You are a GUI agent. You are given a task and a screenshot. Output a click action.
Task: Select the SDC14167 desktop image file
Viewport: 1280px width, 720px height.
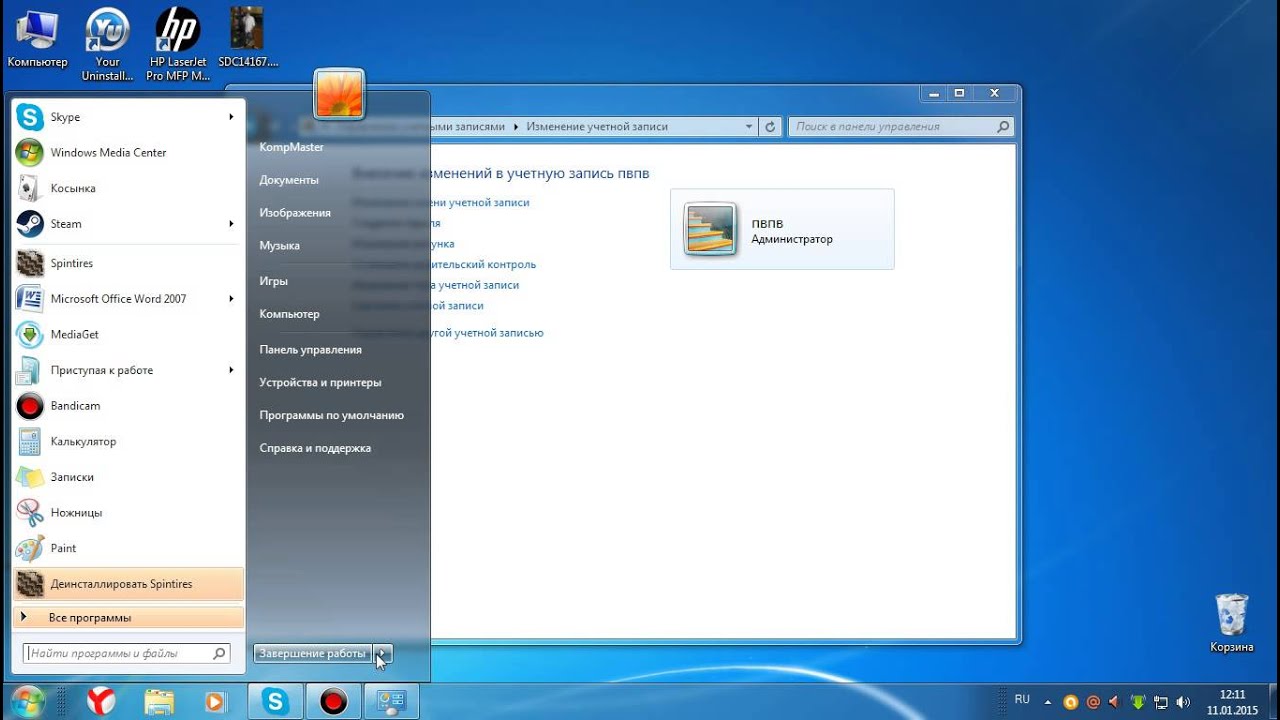[248, 38]
